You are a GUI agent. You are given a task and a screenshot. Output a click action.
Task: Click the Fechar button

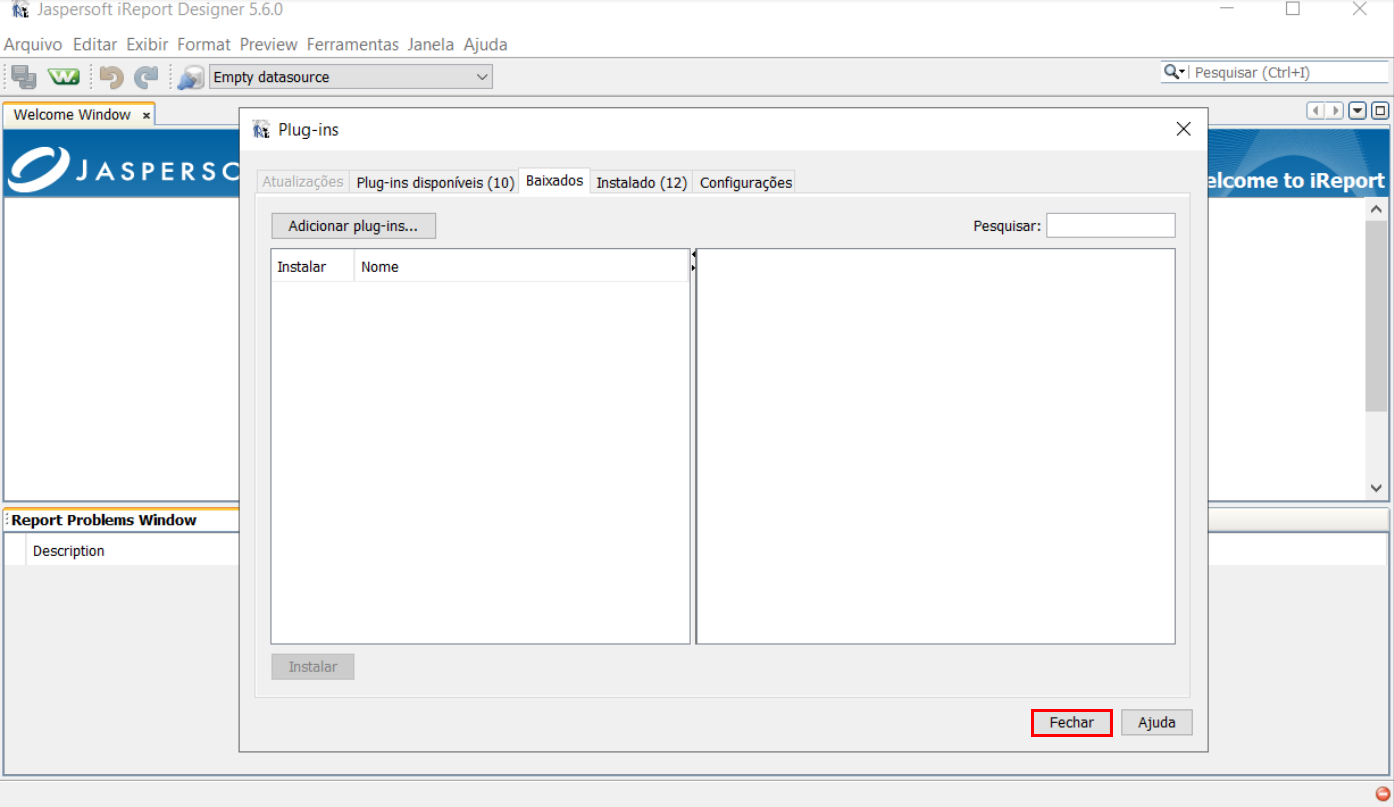point(1072,722)
